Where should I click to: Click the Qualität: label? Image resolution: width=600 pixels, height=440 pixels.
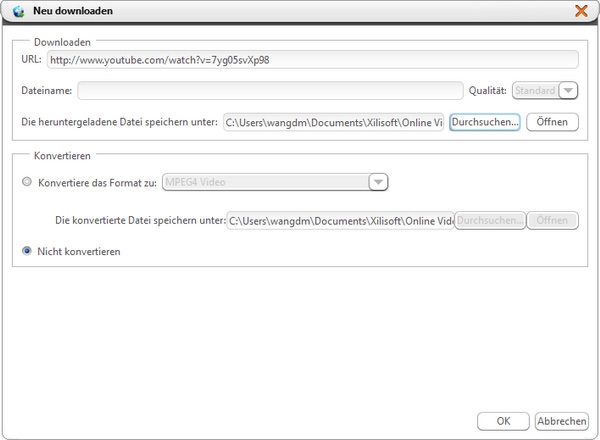click(x=488, y=91)
